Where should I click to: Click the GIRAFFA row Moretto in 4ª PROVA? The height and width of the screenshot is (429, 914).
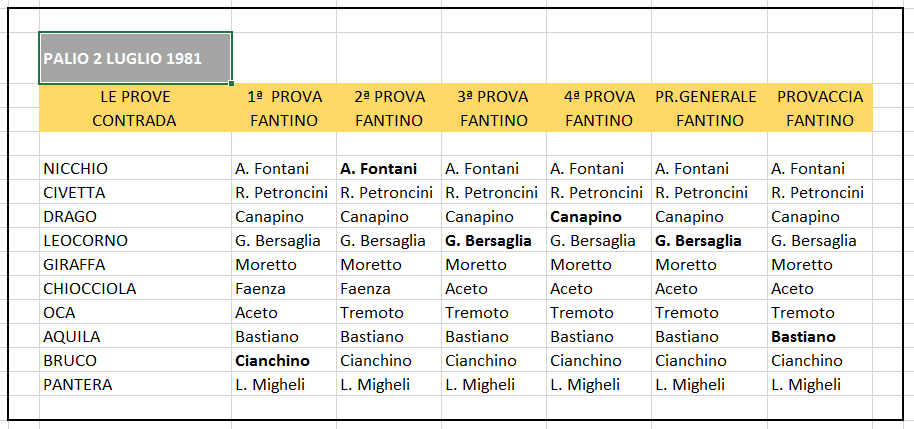[599, 265]
